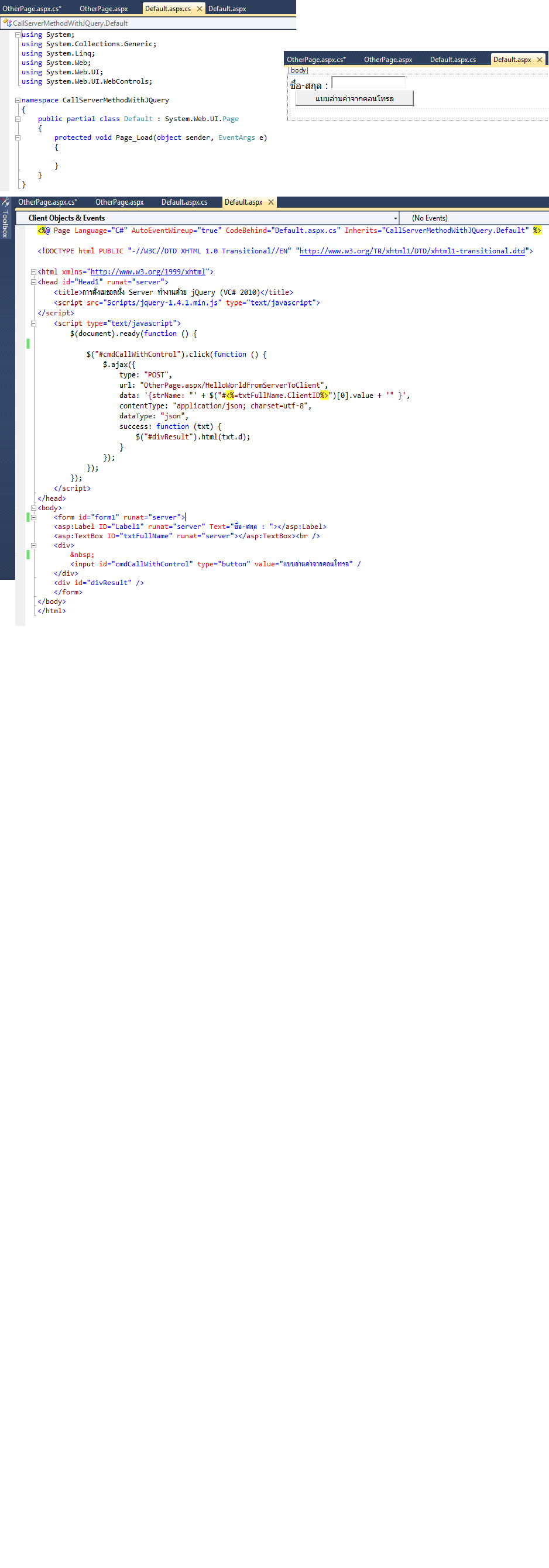Click the title tag line
Screen dimensions: 549x1568
[x=173, y=292]
